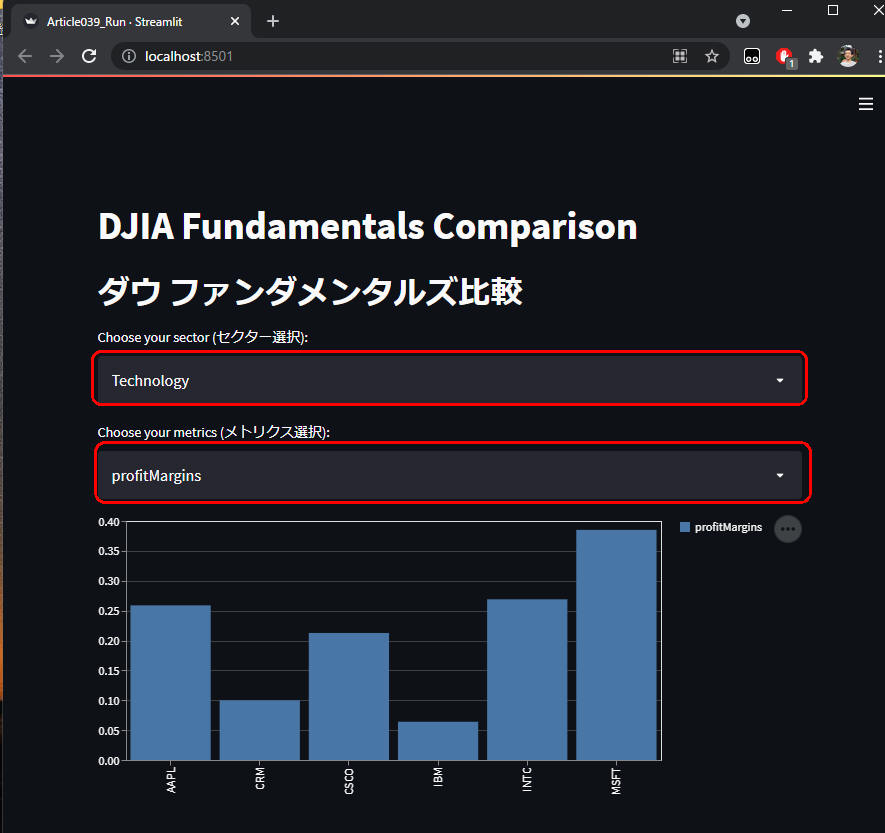Click the circular down-arrow icon in tab strip
The width and height of the screenshot is (885, 833).
[743, 21]
